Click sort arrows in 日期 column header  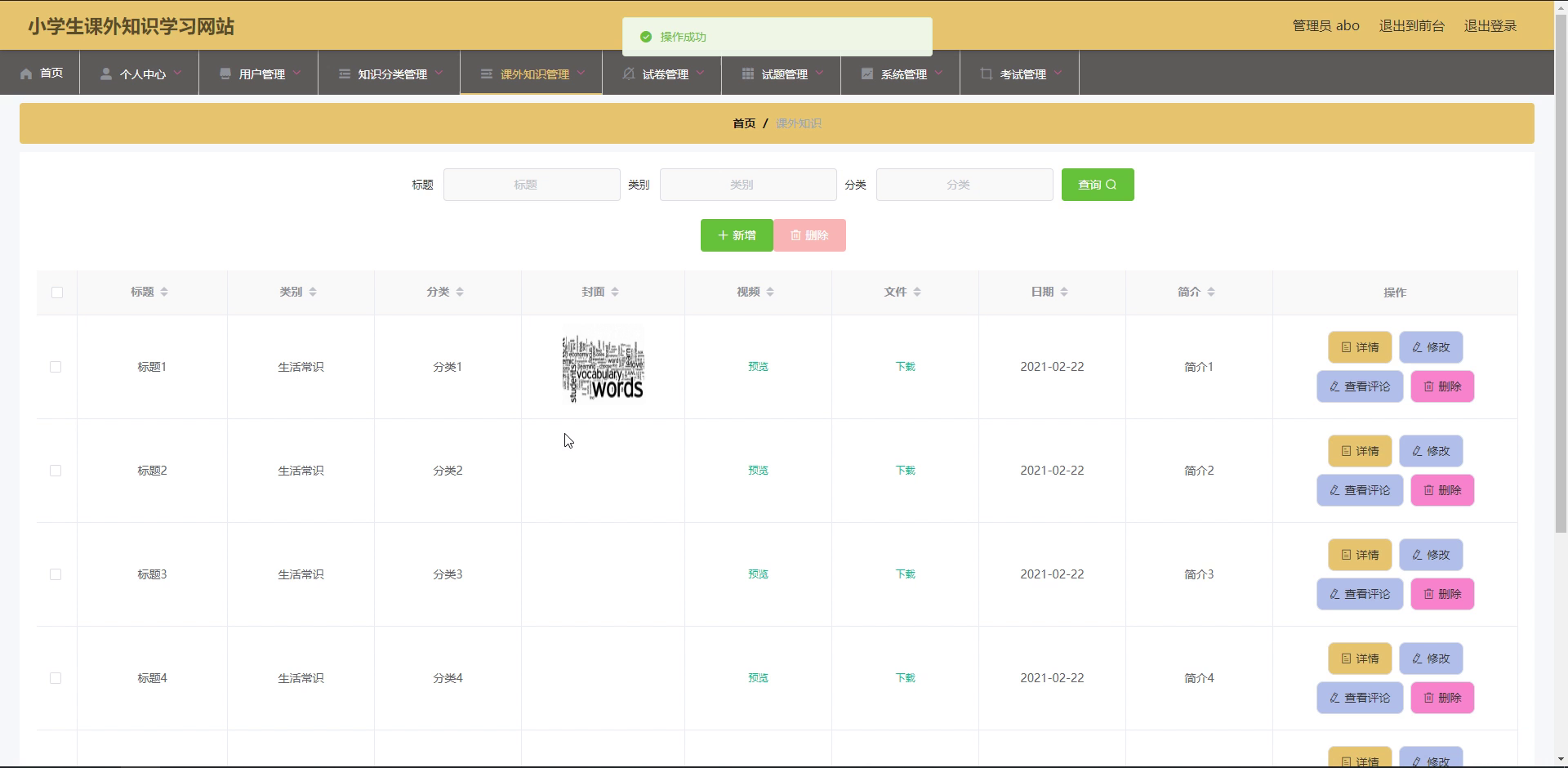click(x=1064, y=292)
